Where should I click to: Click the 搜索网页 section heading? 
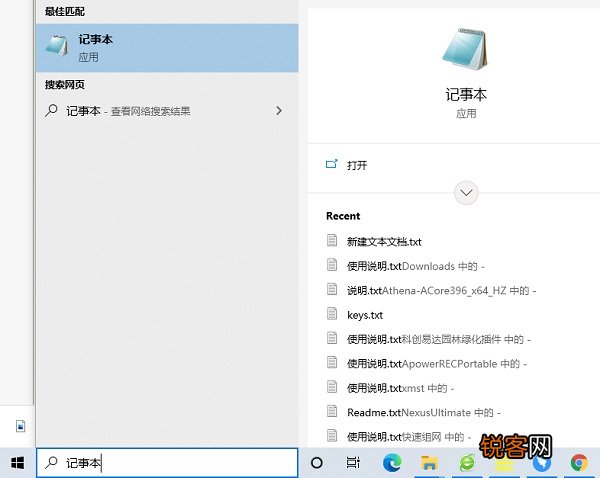[64, 85]
